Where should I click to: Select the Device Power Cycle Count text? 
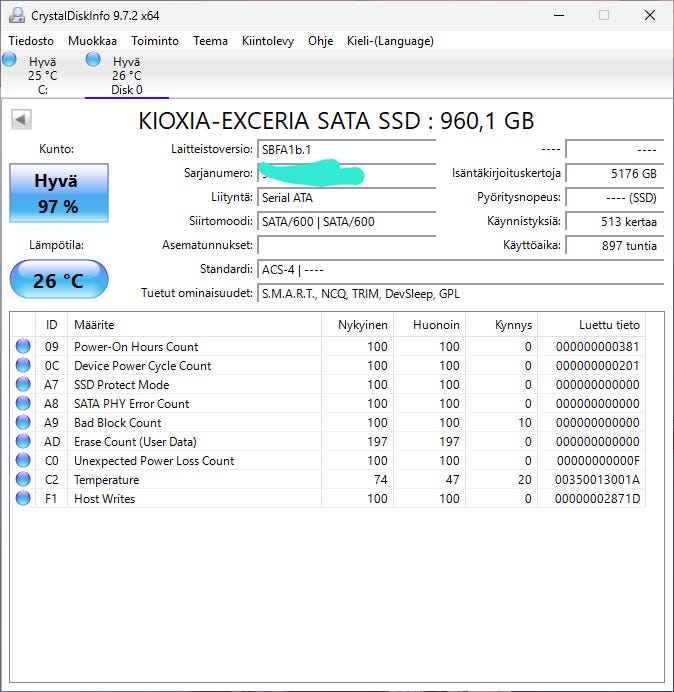click(x=143, y=366)
